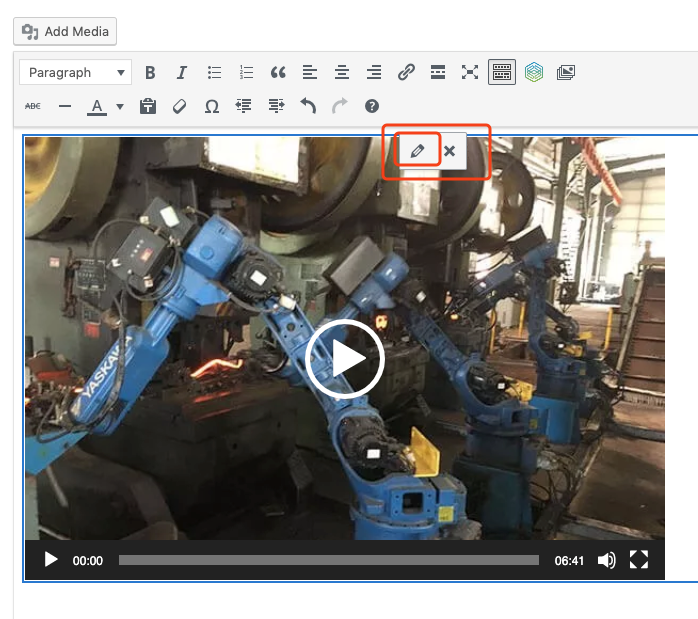698x619 pixels.
Task: Insert a bulleted list
Action: (x=214, y=72)
